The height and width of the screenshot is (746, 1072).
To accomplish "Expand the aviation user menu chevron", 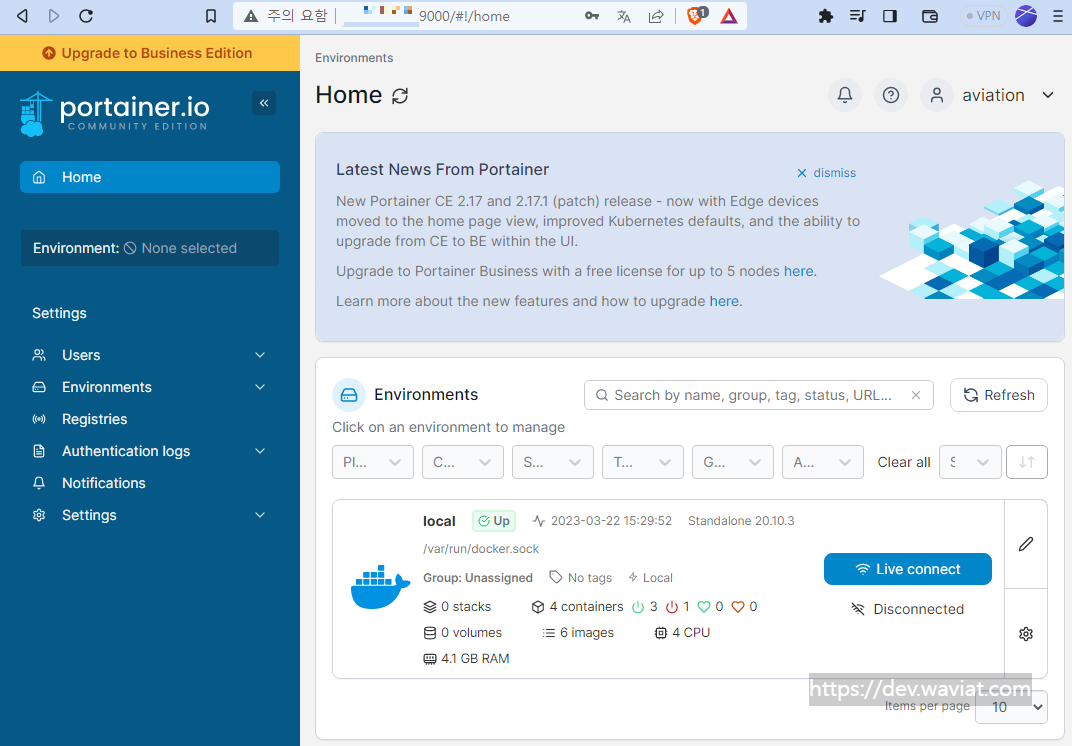I will pos(1048,95).
